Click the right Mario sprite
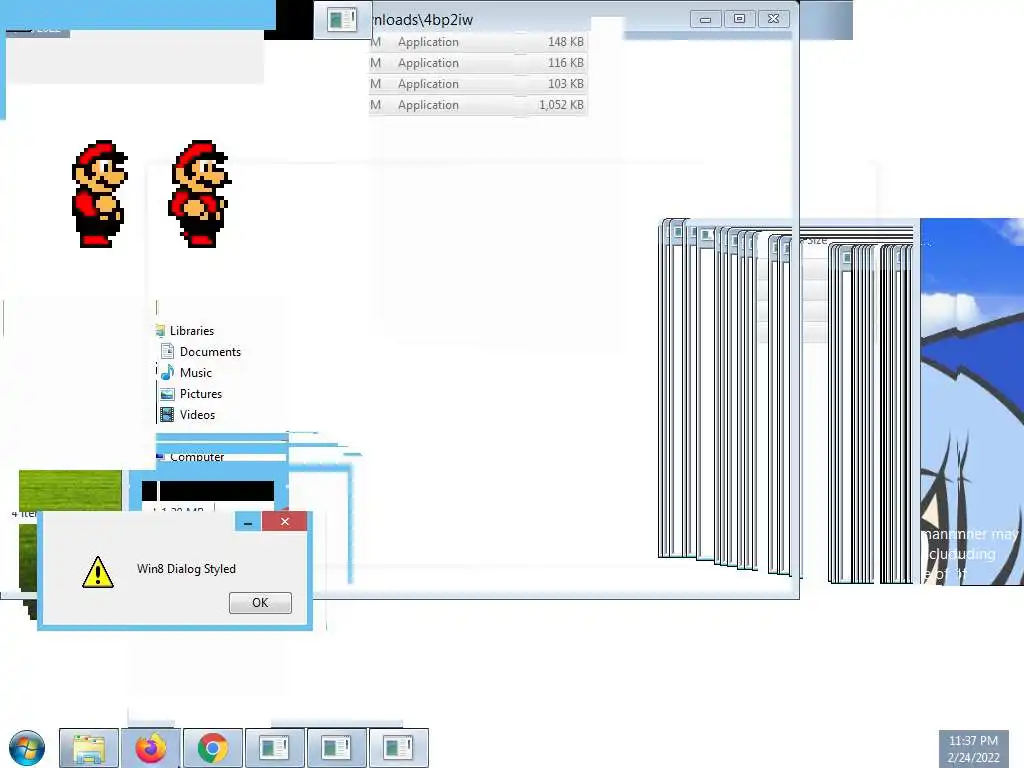The image size is (1024, 768). [x=200, y=194]
